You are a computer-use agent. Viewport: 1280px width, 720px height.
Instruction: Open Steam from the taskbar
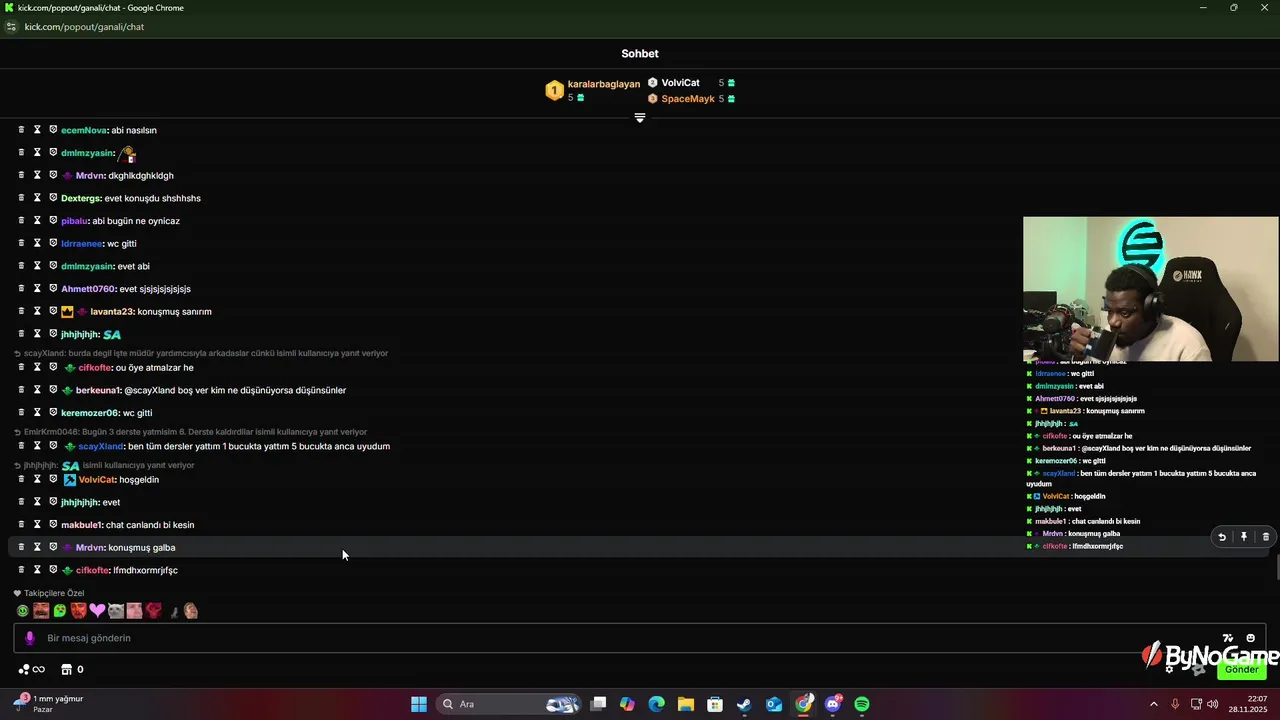click(744, 704)
